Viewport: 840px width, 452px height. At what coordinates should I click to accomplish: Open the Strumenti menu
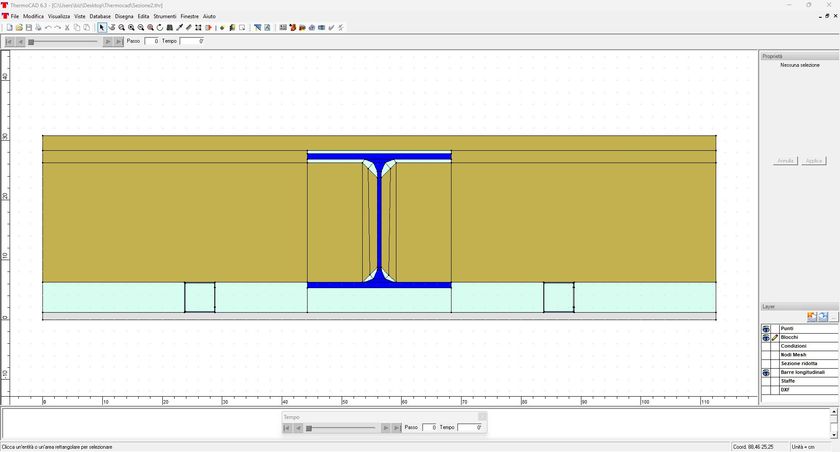click(165, 17)
